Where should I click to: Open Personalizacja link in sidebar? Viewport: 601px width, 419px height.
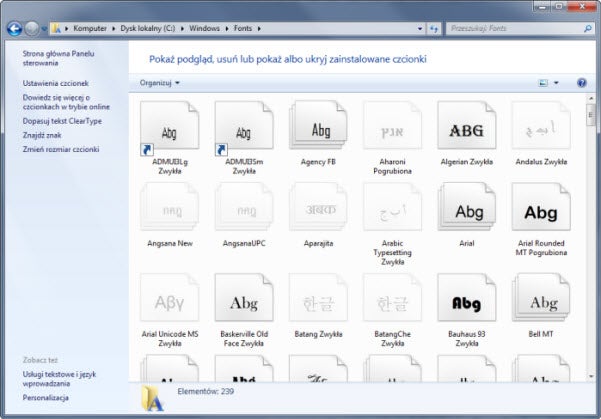[46, 398]
